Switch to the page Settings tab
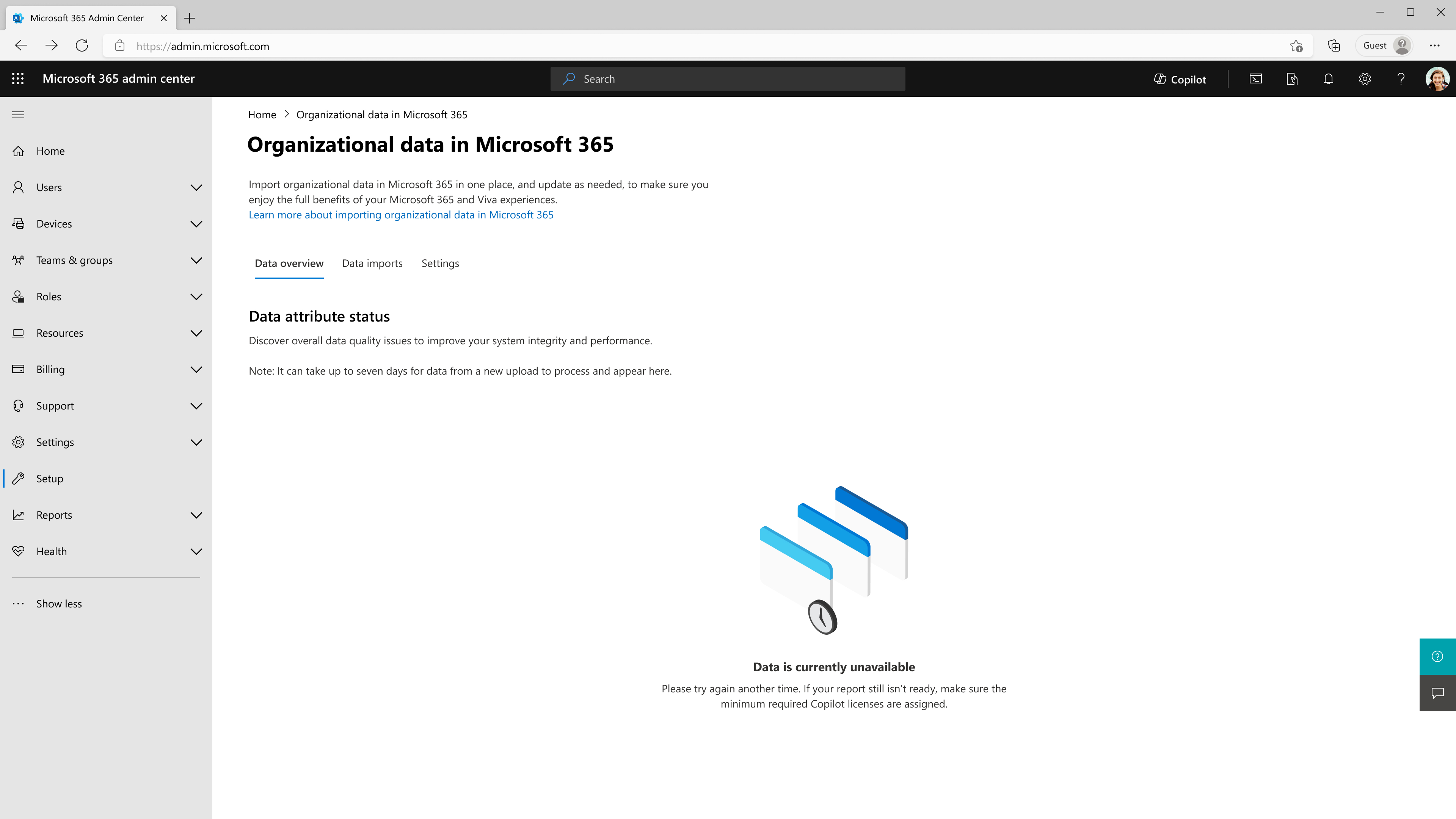 tap(440, 264)
